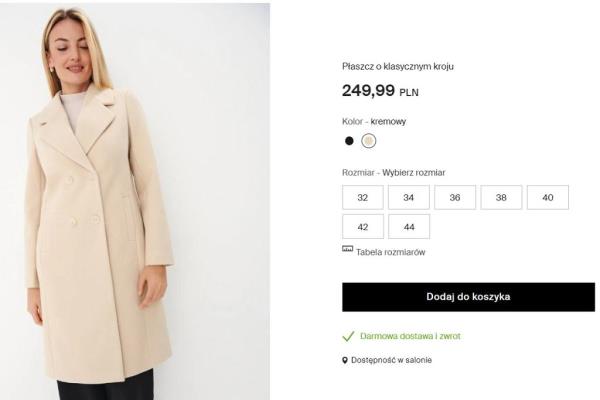
Task: Click the ruler icon beside Tabela rozmiarów
Action: [x=347, y=249]
